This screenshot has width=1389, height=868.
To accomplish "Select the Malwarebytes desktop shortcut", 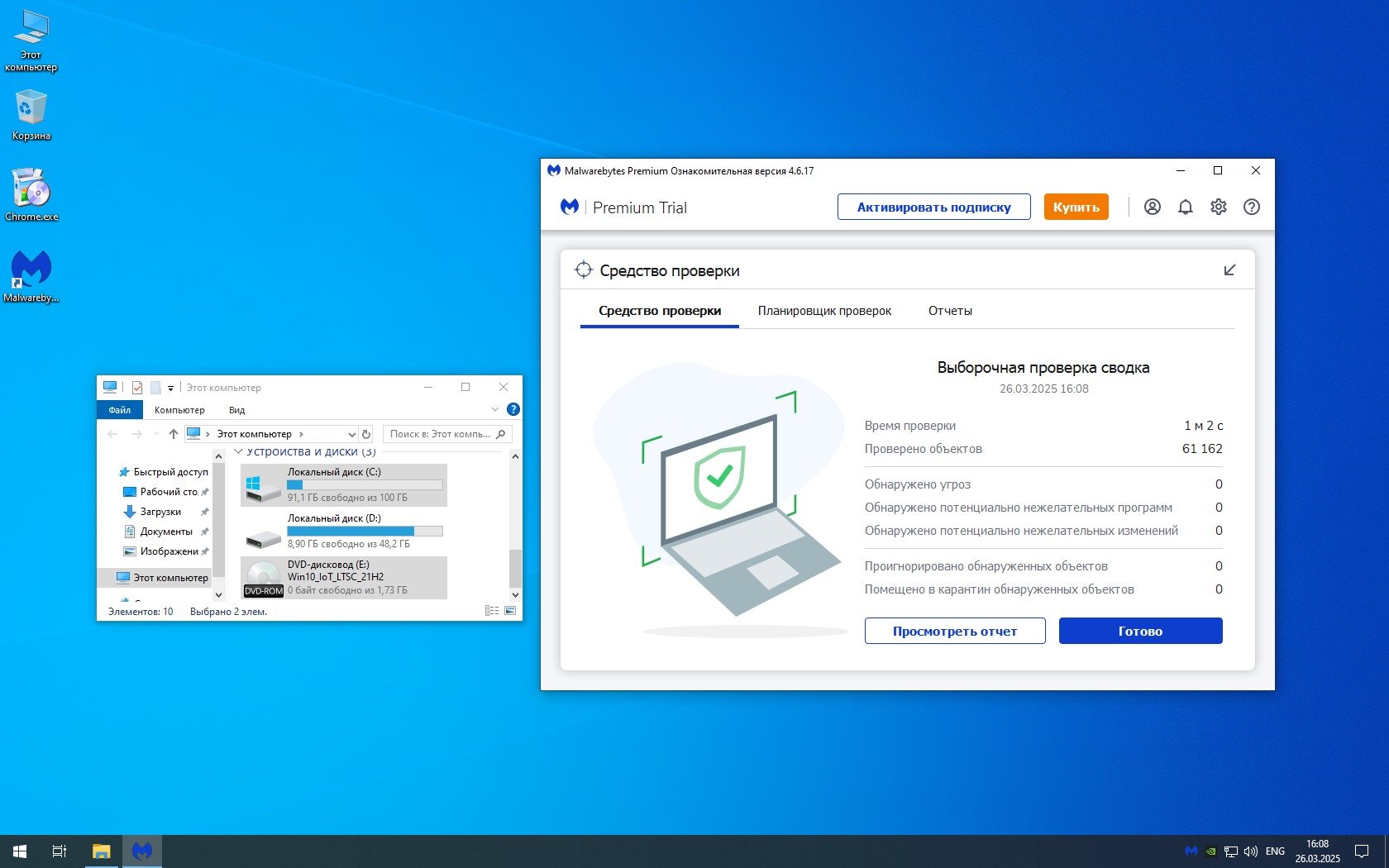I will [x=31, y=276].
